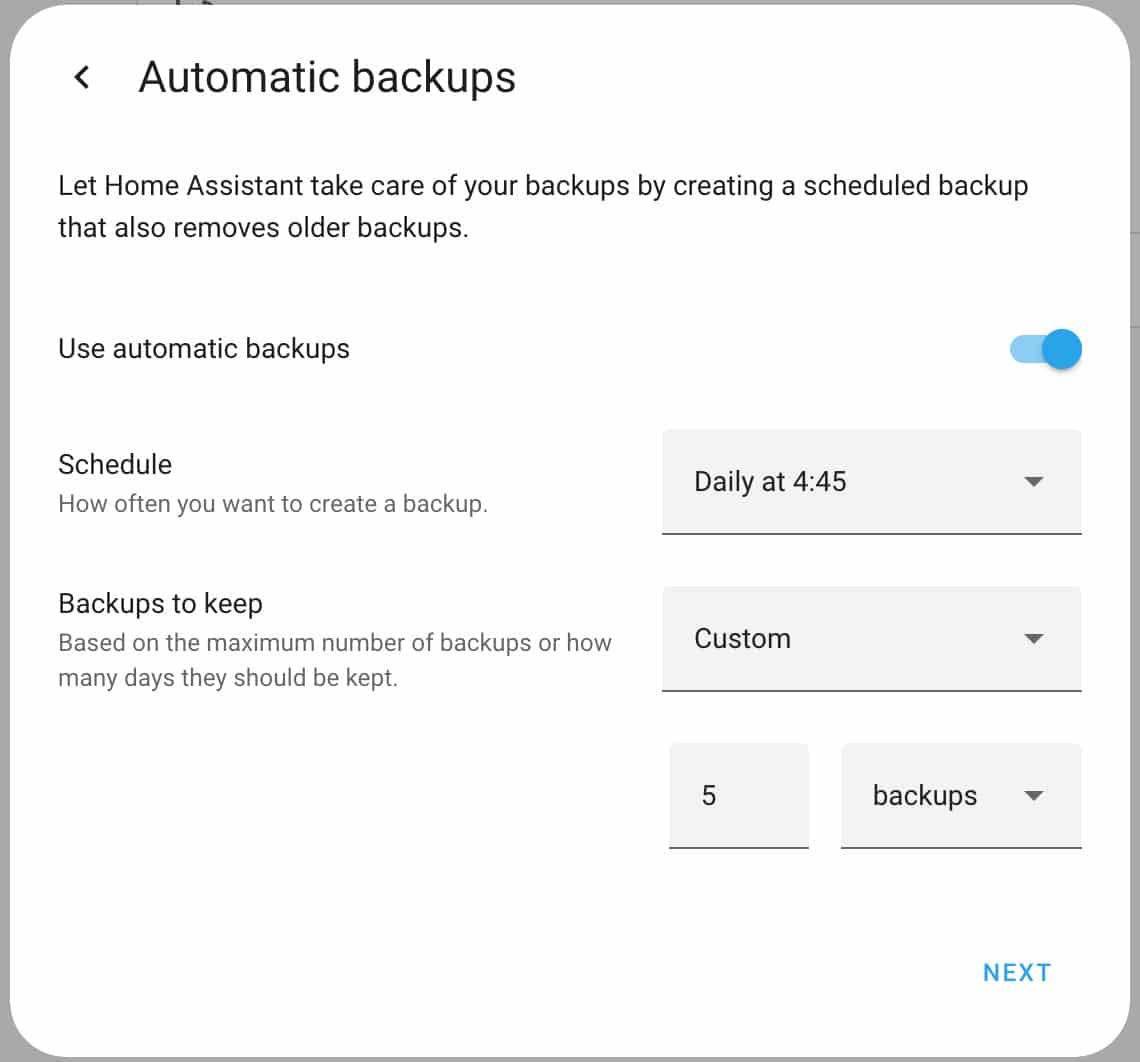Click the 'Custom' value text
This screenshot has width=1140, height=1062.
coord(742,639)
